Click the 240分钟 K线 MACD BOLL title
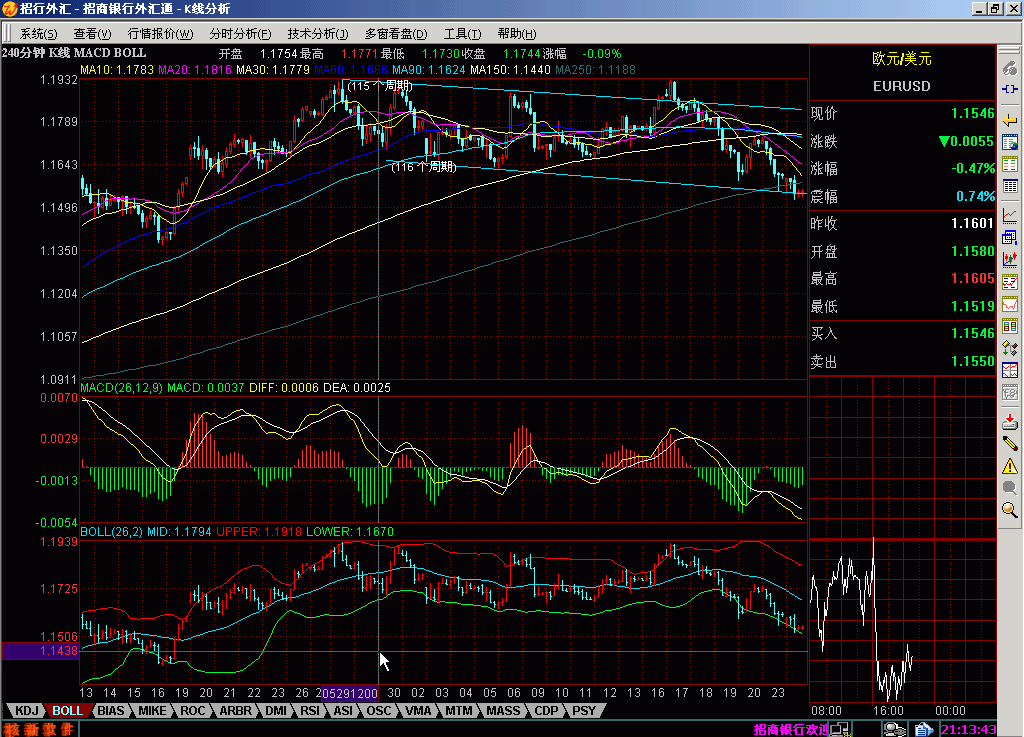 click(74, 54)
